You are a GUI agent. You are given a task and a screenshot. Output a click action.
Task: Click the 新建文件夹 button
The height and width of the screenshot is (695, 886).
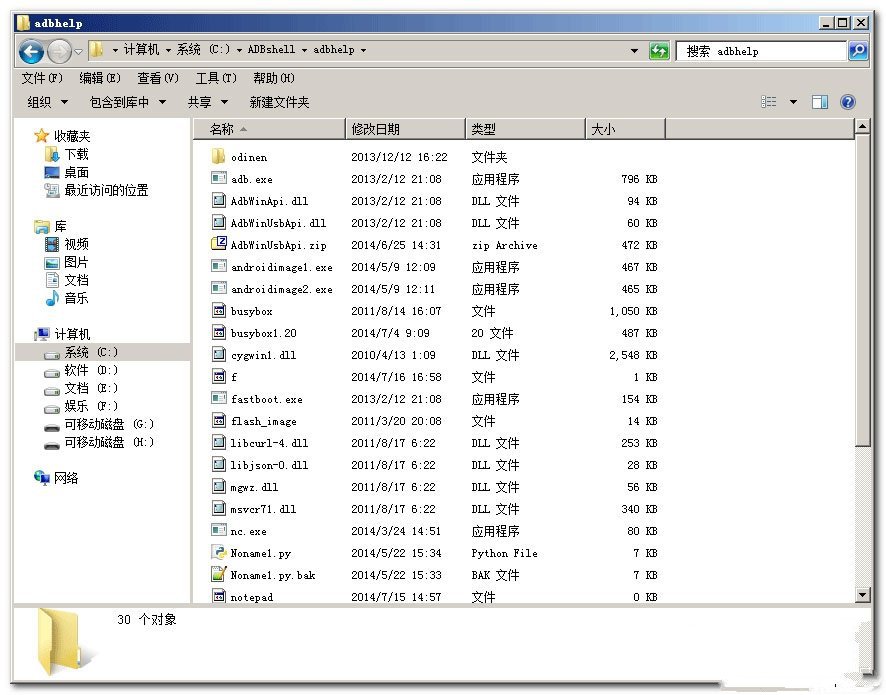pos(279,102)
